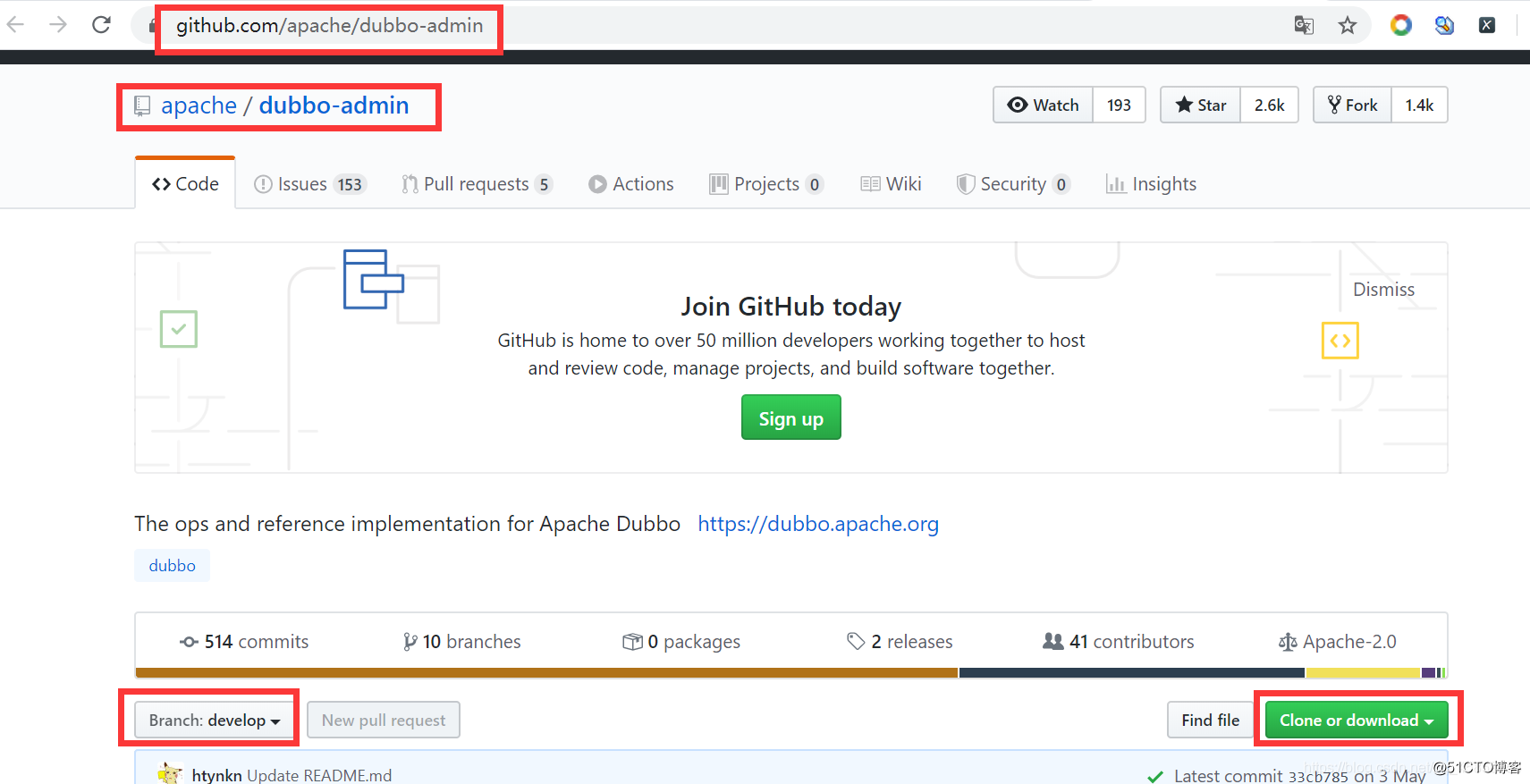Bookmark the page with the star icon
The width and height of the screenshot is (1530, 784).
click(x=1348, y=25)
